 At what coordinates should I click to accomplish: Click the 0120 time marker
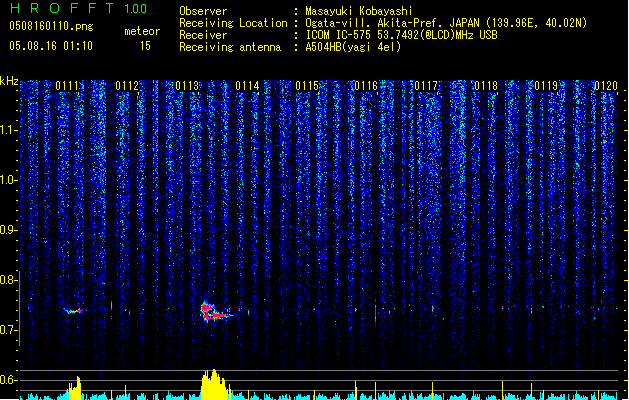pyautogui.click(x=606, y=86)
